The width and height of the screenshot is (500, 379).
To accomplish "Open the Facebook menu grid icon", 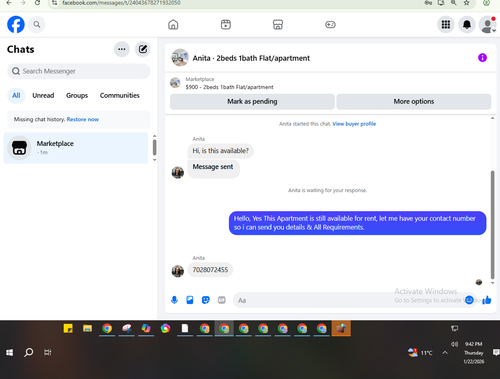I will pyautogui.click(x=446, y=24).
